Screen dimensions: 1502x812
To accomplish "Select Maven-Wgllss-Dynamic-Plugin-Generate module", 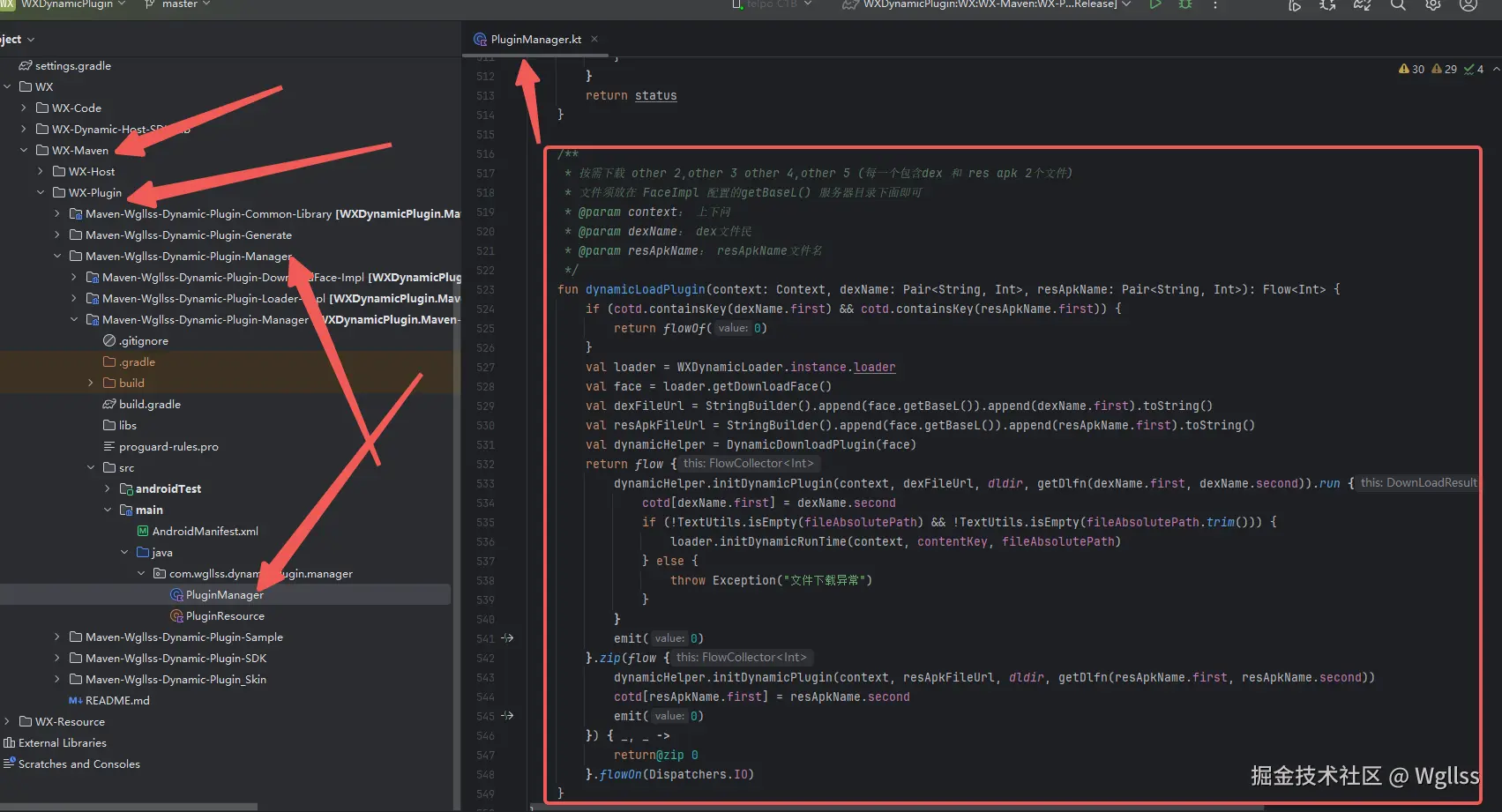I will pos(189,235).
